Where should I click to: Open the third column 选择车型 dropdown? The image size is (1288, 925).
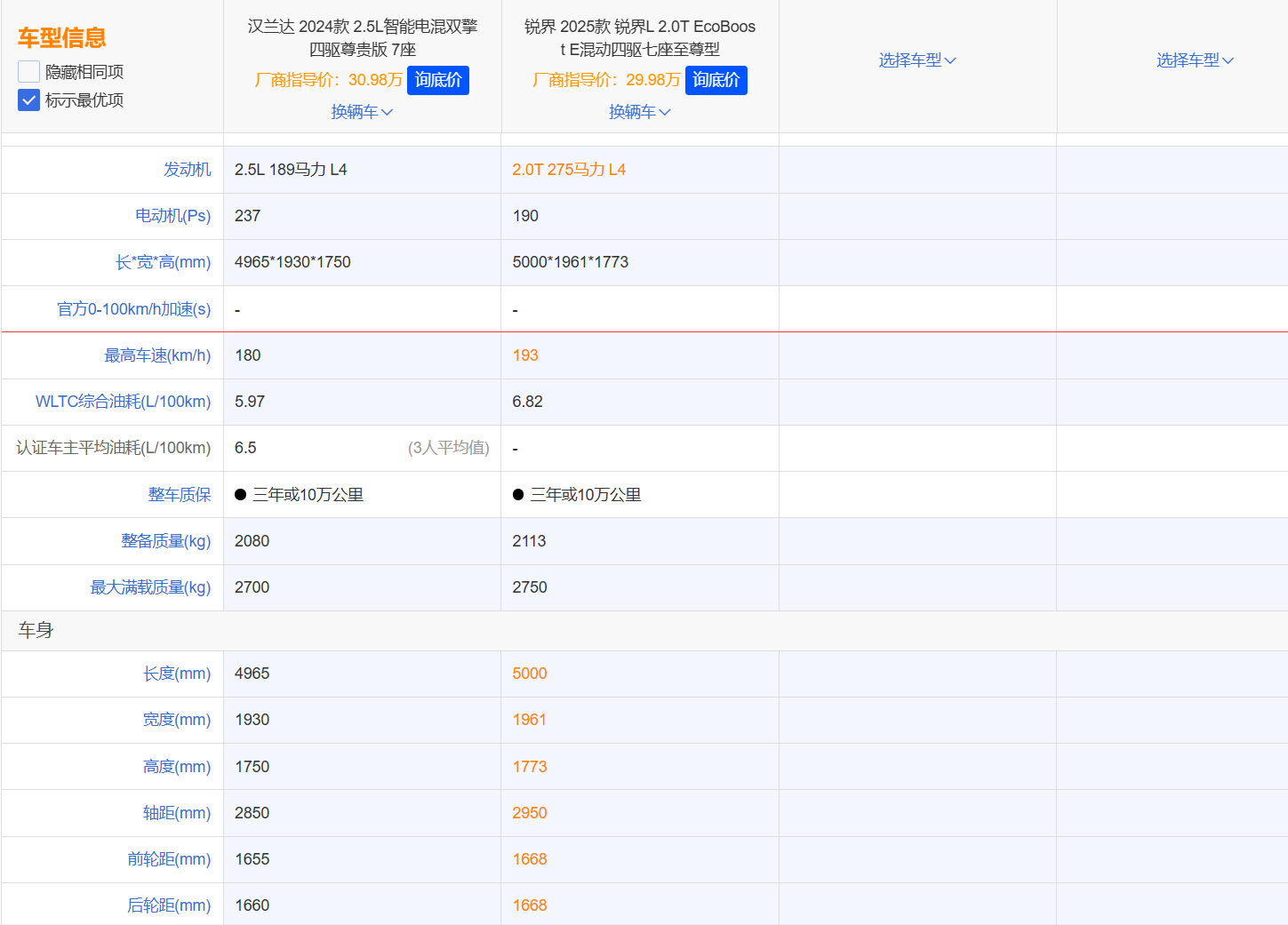tap(917, 60)
